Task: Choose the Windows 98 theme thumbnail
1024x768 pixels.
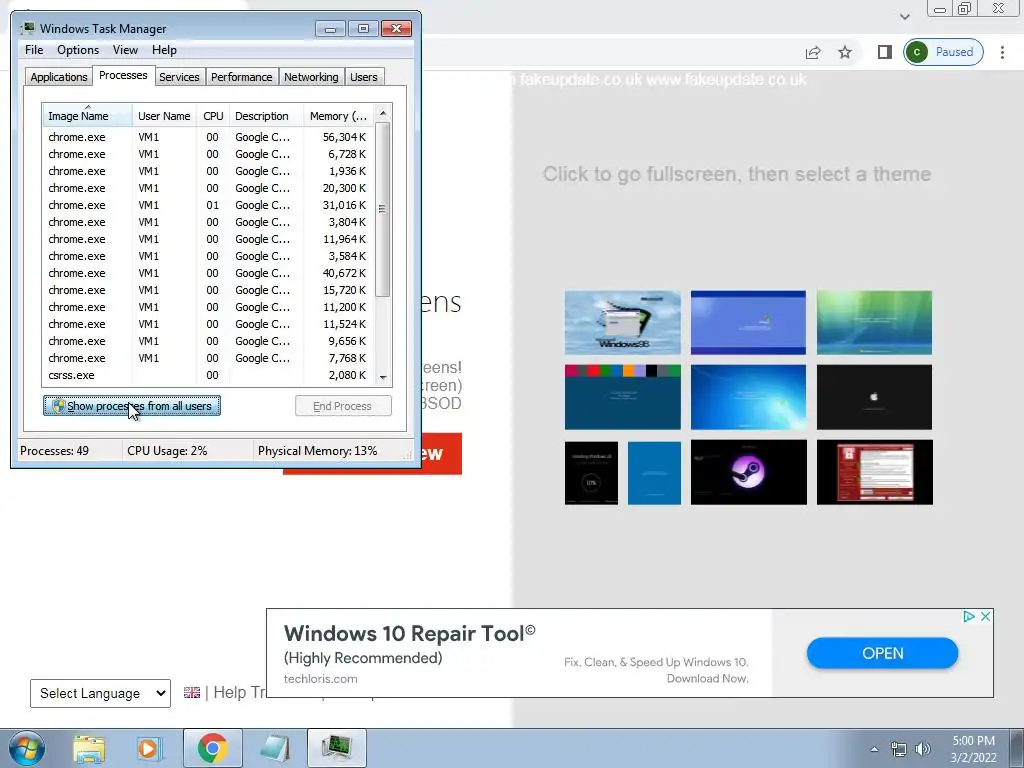Action: pyautogui.click(x=622, y=322)
